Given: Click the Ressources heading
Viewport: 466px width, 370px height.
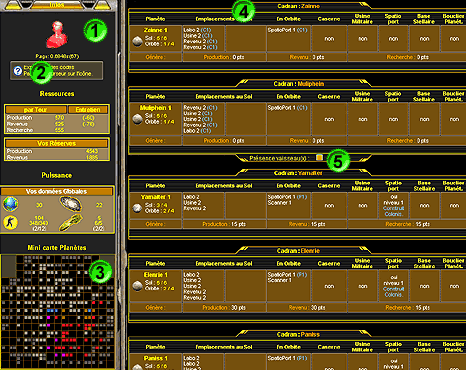Looking at the screenshot, I should (57, 94).
